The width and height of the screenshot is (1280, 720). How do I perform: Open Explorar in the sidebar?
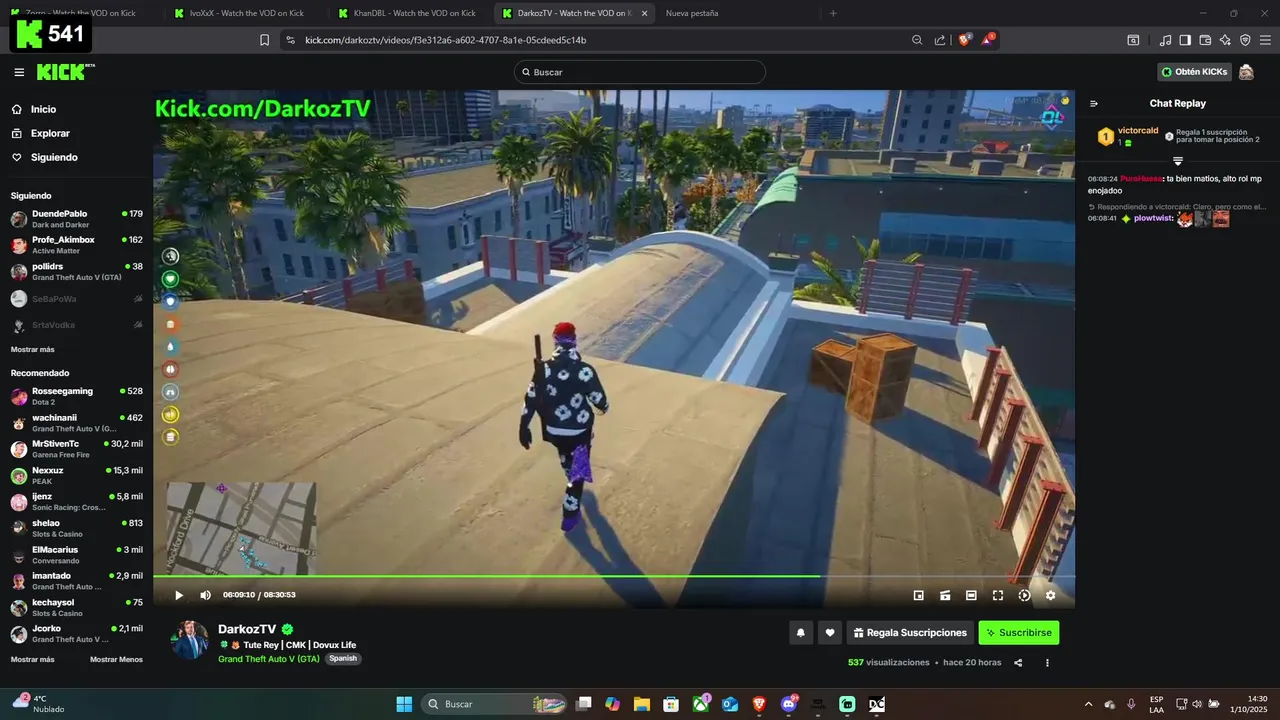pos(50,133)
